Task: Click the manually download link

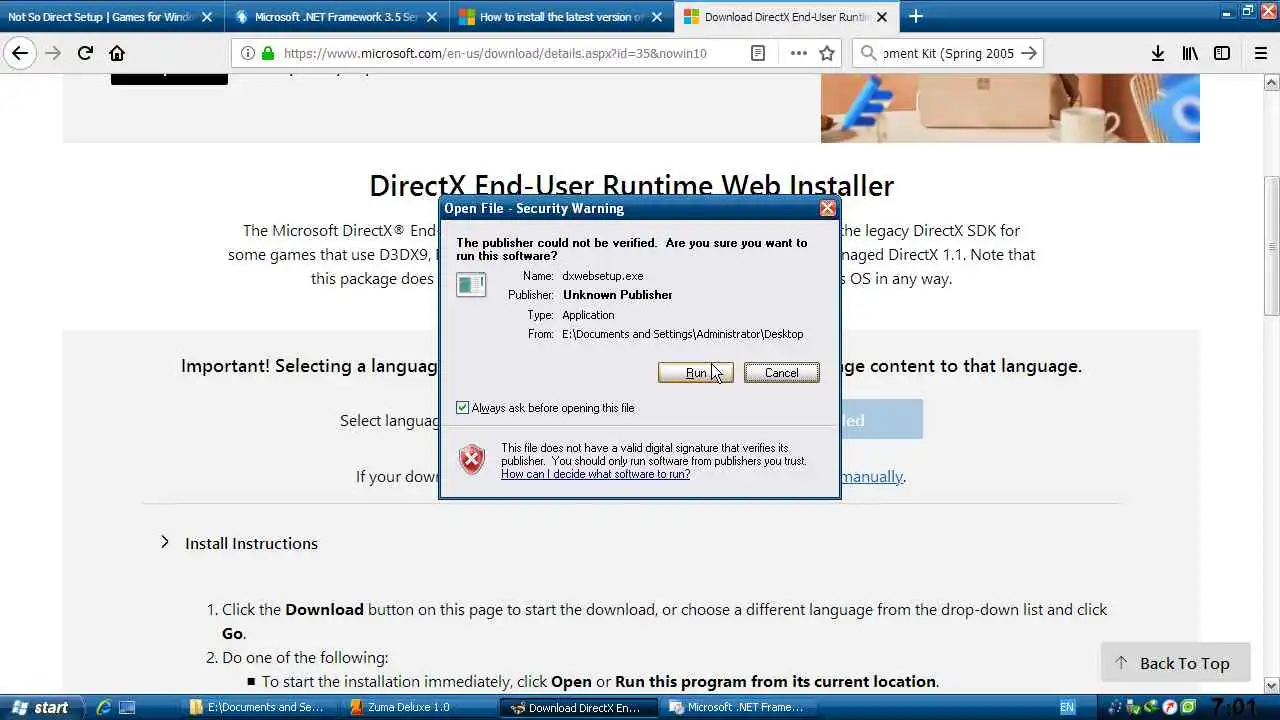Action: 871,477
